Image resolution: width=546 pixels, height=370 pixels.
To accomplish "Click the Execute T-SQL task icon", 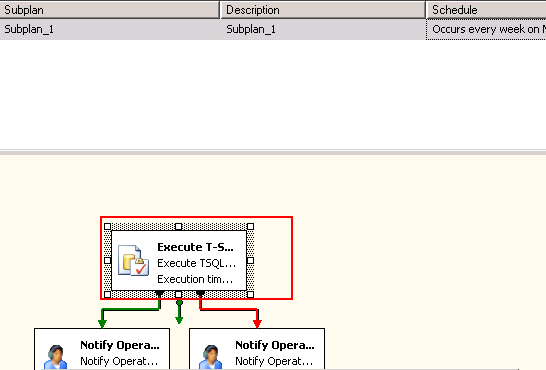I will pyautogui.click(x=133, y=260).
